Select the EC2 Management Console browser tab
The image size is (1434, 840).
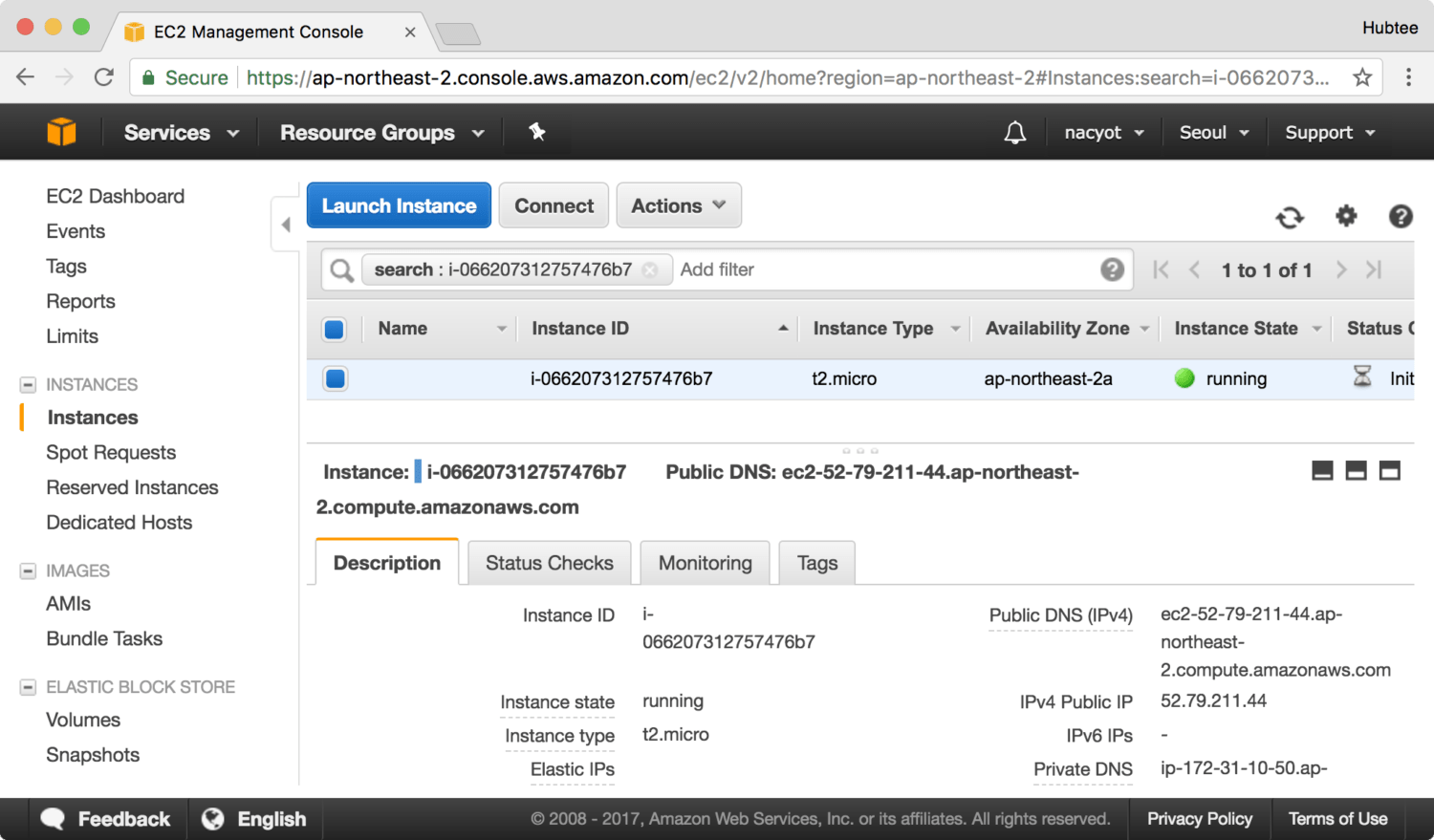tap(271, 32)
